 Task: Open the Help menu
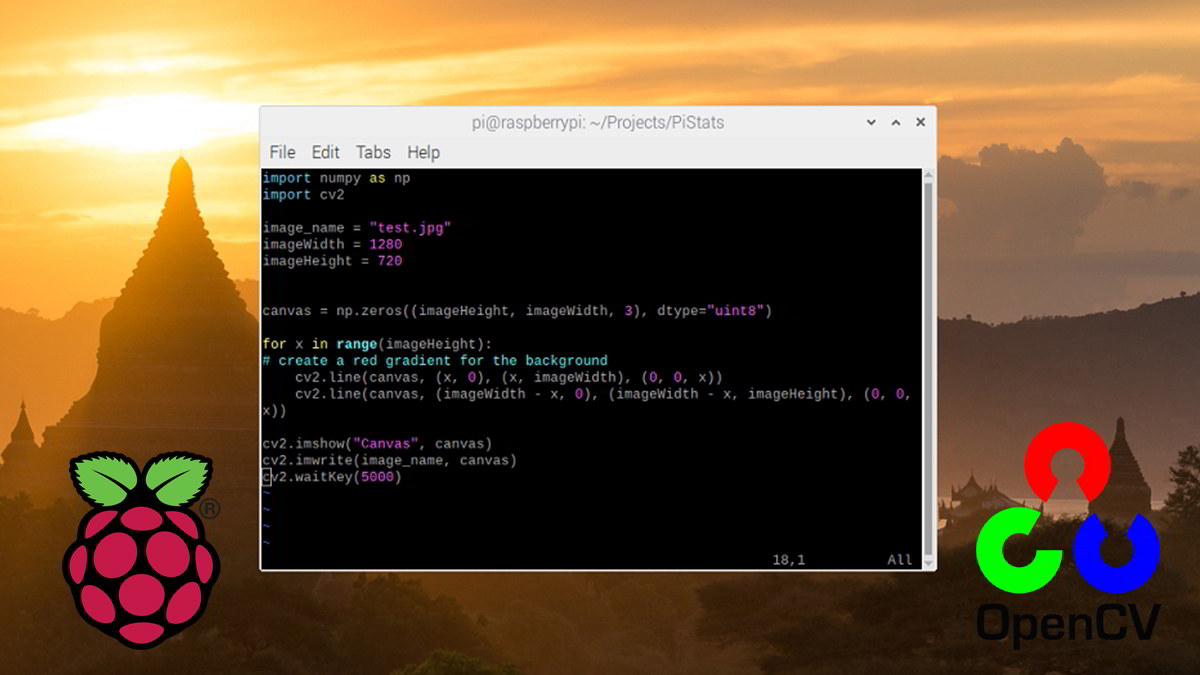(x=424, y=152)
